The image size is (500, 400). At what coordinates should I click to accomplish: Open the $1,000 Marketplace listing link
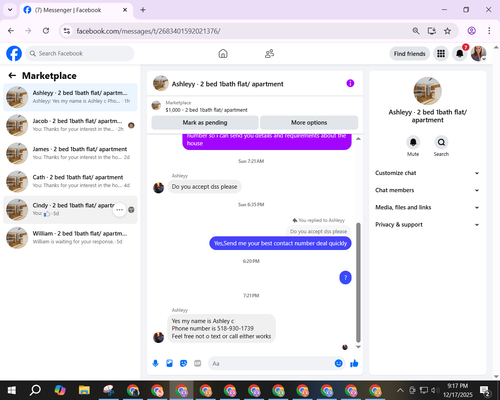pos(206,110)
